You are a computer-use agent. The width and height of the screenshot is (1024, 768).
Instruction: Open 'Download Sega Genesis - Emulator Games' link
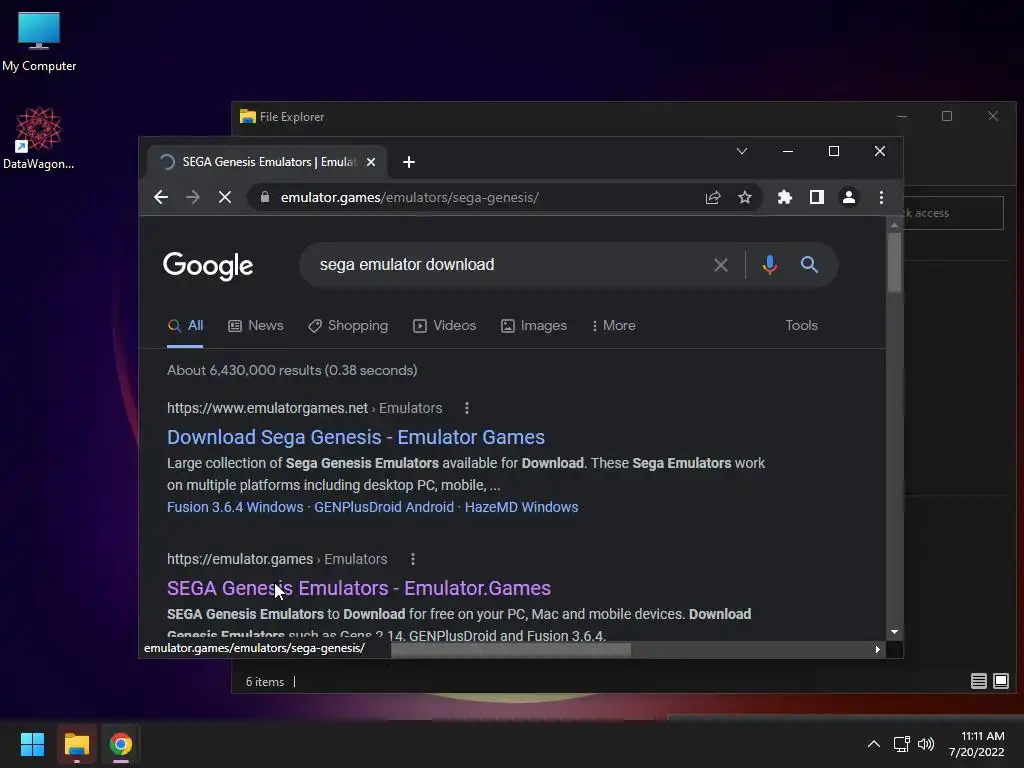(x=356, y=437)
